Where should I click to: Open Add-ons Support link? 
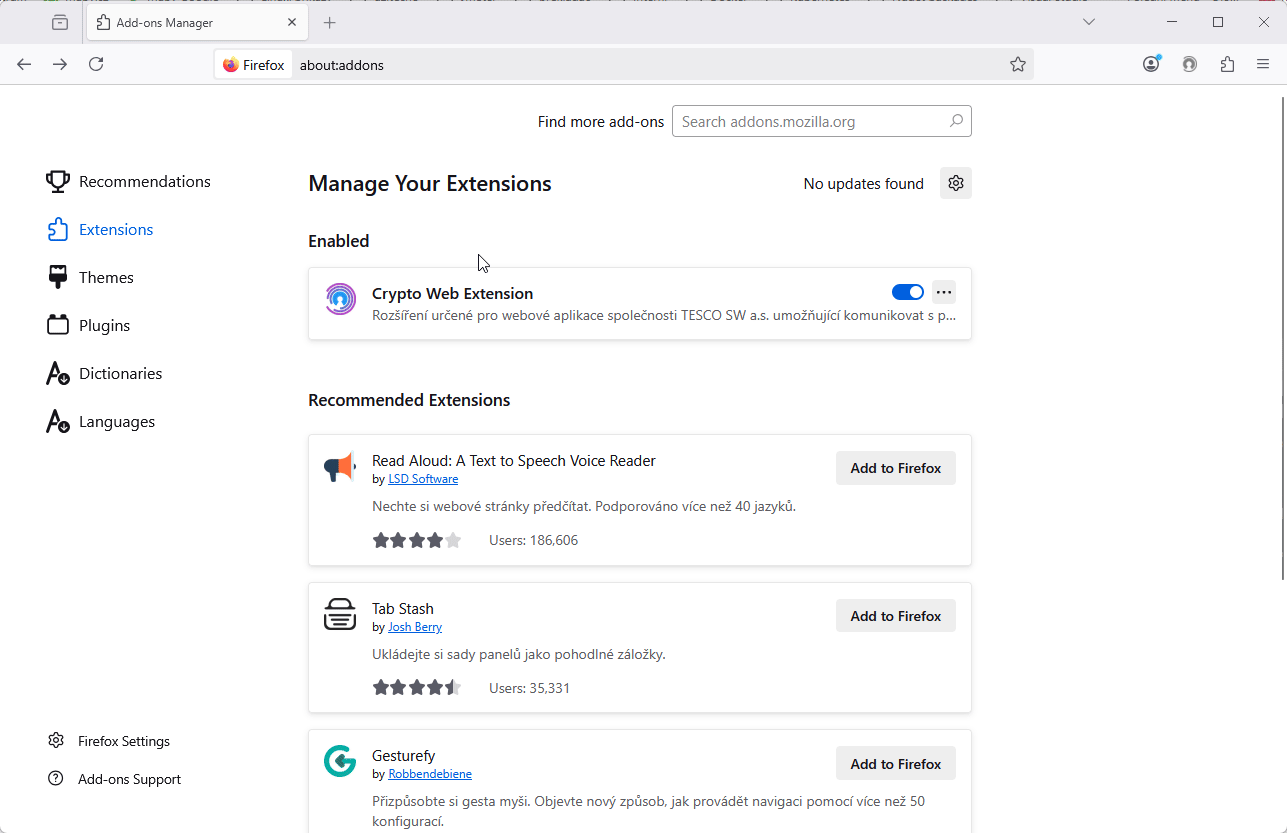[114, 779]
